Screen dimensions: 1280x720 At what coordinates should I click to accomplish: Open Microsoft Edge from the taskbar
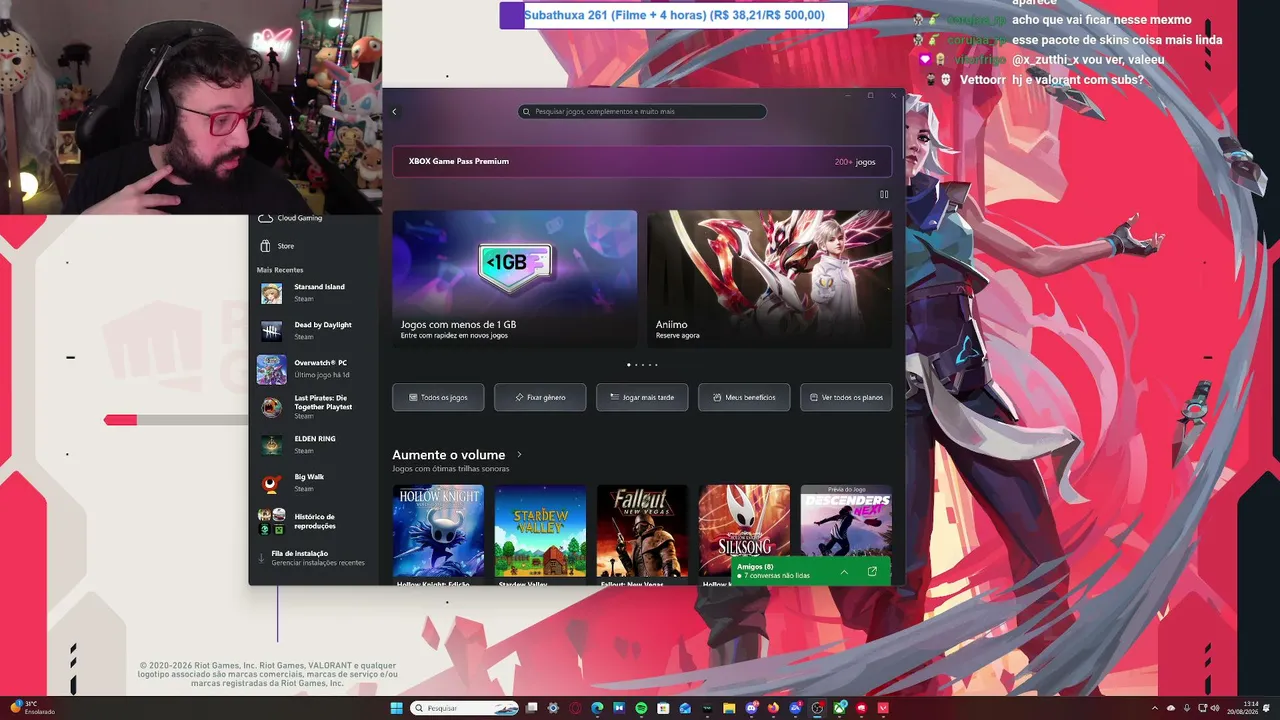tap(597, 708)
